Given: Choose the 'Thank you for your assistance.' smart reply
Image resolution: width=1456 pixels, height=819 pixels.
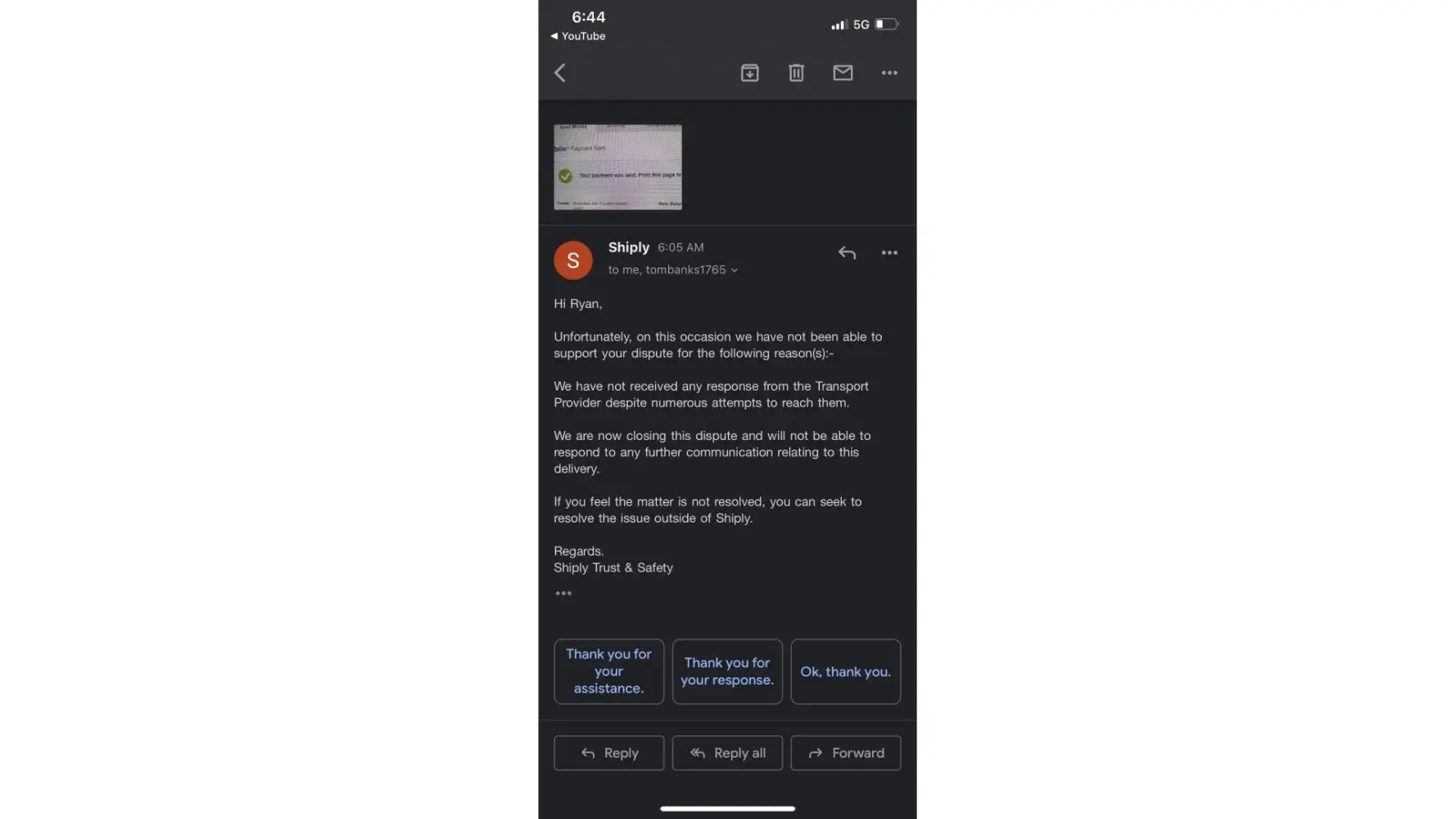Looking at the screenshot, I should [x=608, y=672].
